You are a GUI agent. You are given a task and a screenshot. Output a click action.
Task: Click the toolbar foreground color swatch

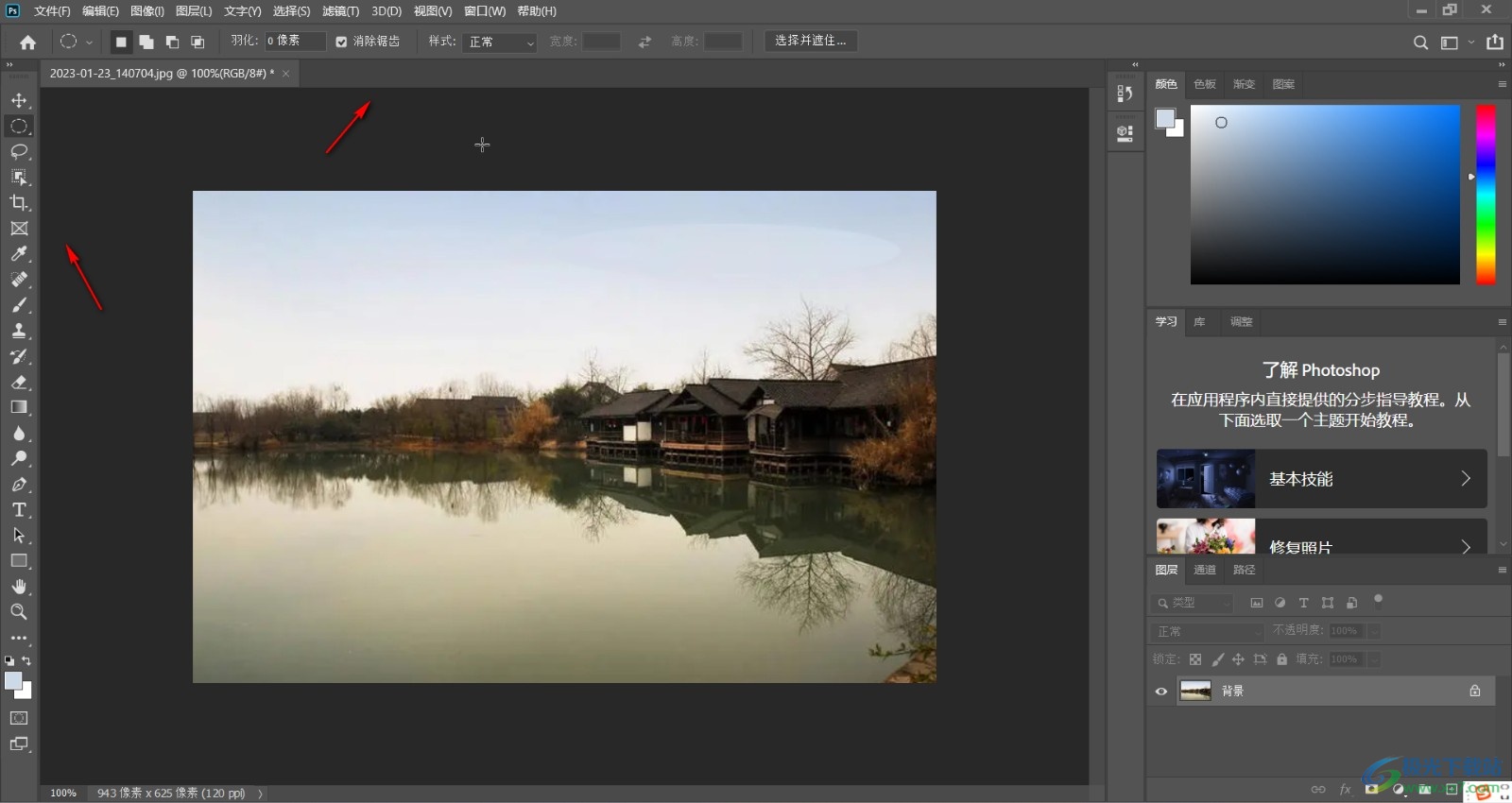13,681
